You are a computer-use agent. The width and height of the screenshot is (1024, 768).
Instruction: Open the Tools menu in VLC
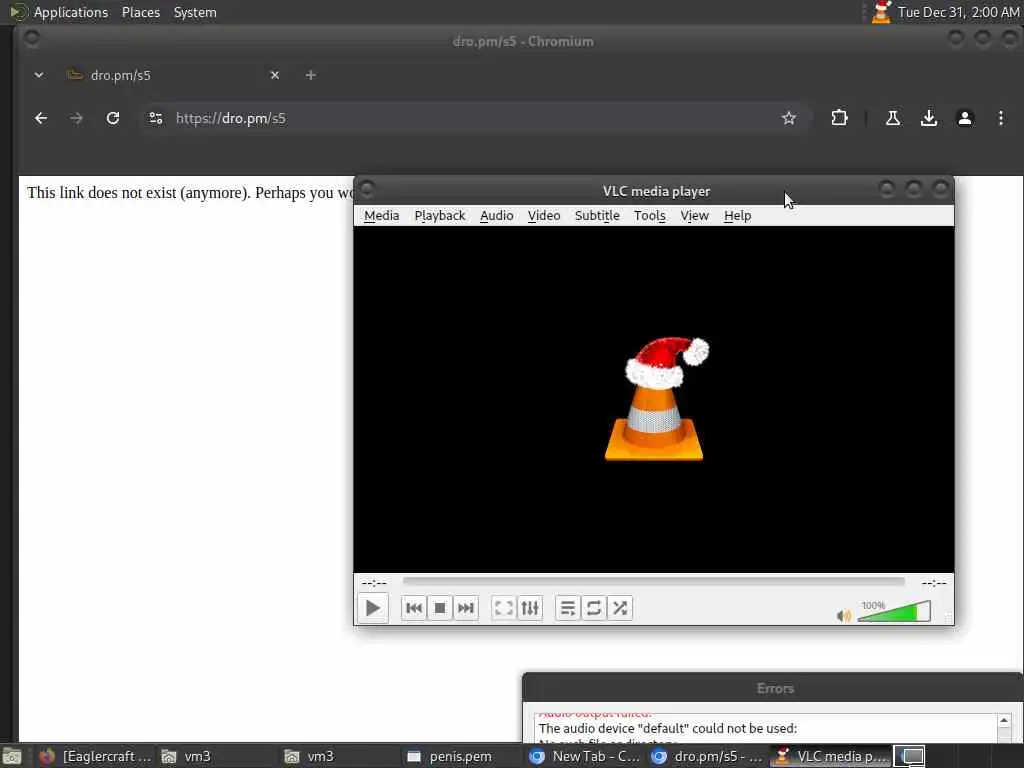649,216
